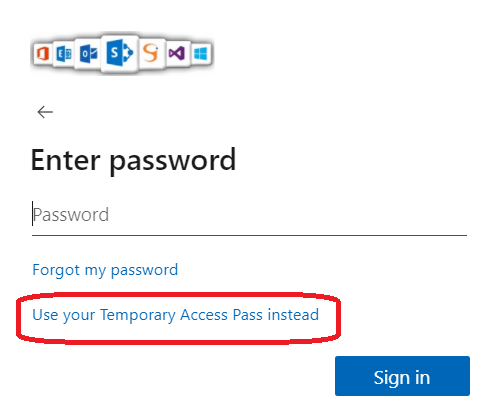Use your Temporary Access Pass instead
Viewport: 493px width, 414px height.
coord(175,315)
